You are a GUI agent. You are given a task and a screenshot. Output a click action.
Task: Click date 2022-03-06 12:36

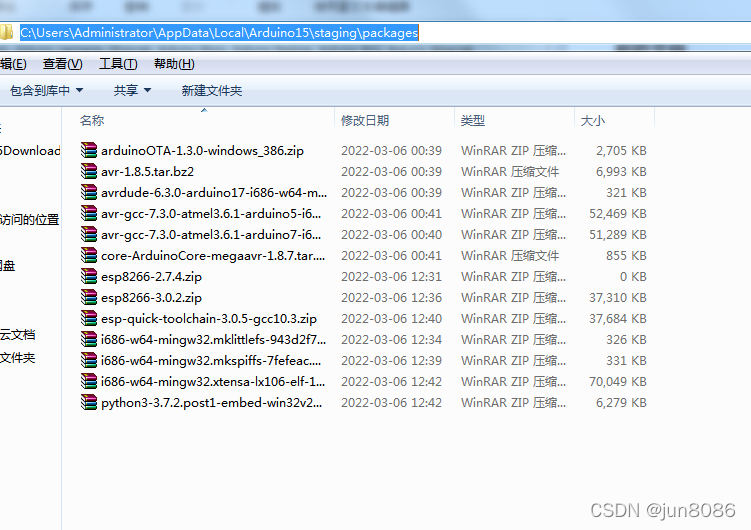click(391, 298)
